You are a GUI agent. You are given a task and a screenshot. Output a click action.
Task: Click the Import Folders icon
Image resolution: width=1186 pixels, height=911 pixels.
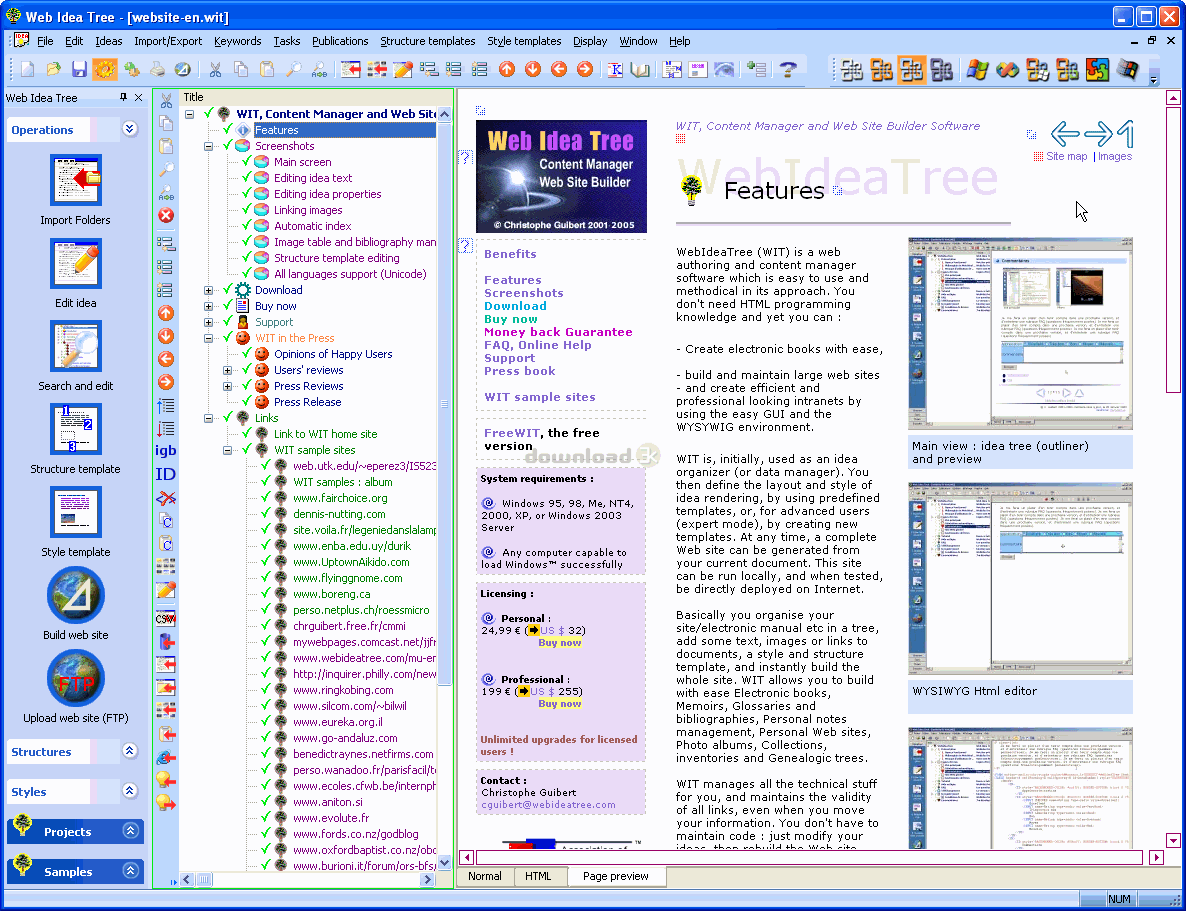76,181
